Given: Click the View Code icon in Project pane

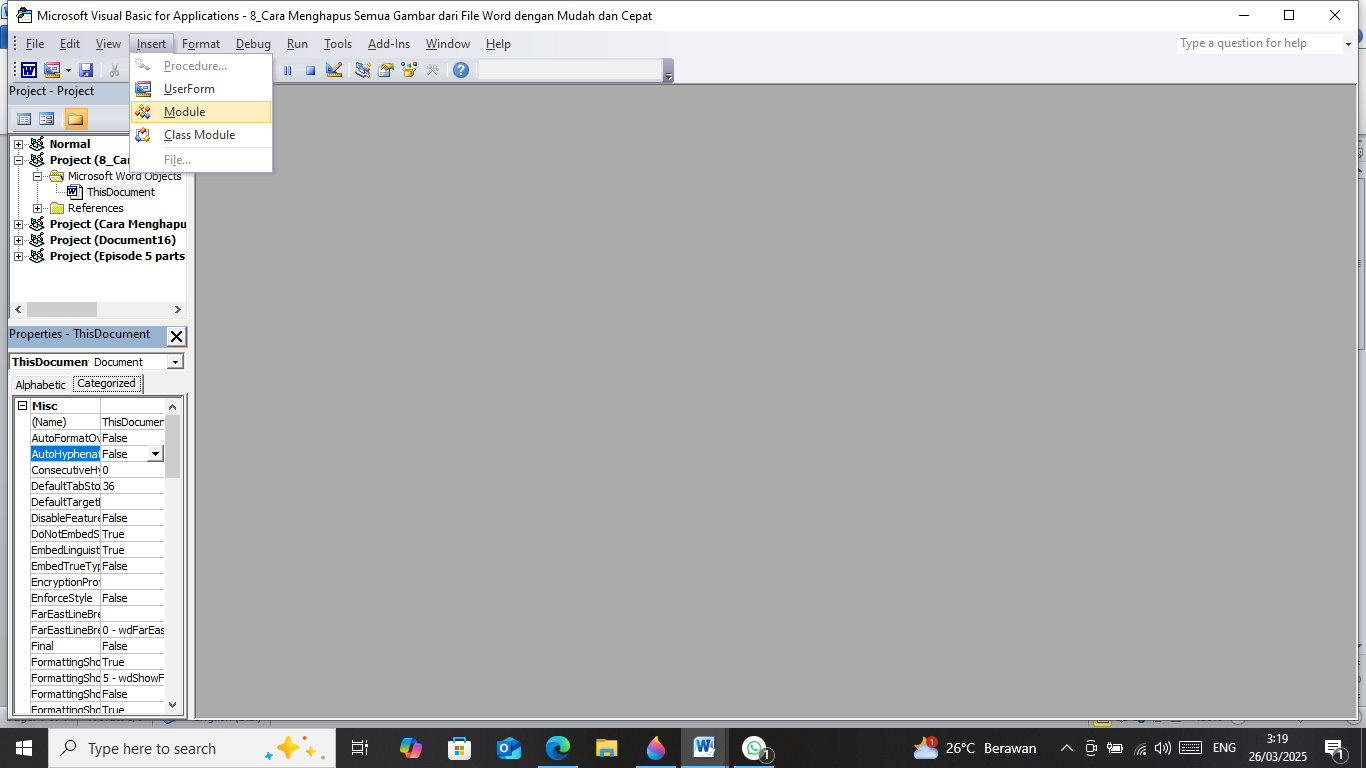Looking at the screenshot, I should click(x=24, y=119).
